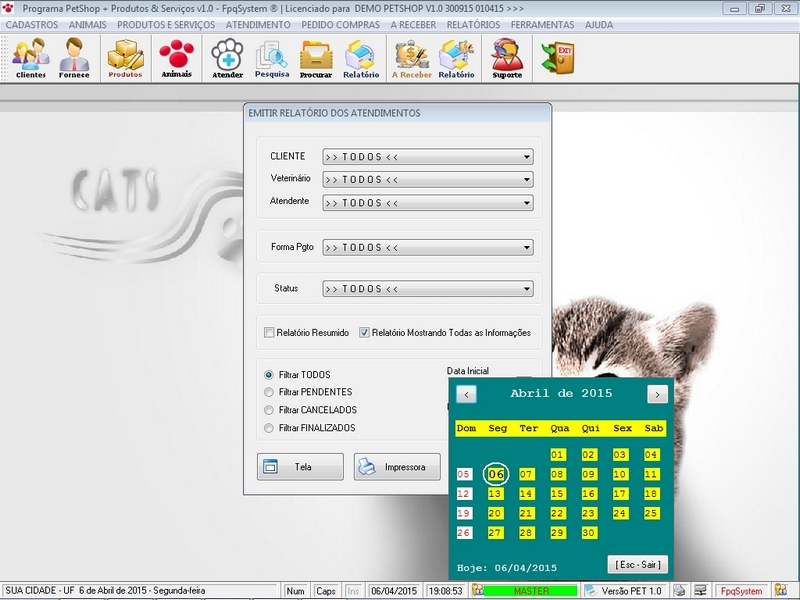Screen dimensions: 800x600
Task: Click the users icon at status bar end
Action: click(780, 590)
